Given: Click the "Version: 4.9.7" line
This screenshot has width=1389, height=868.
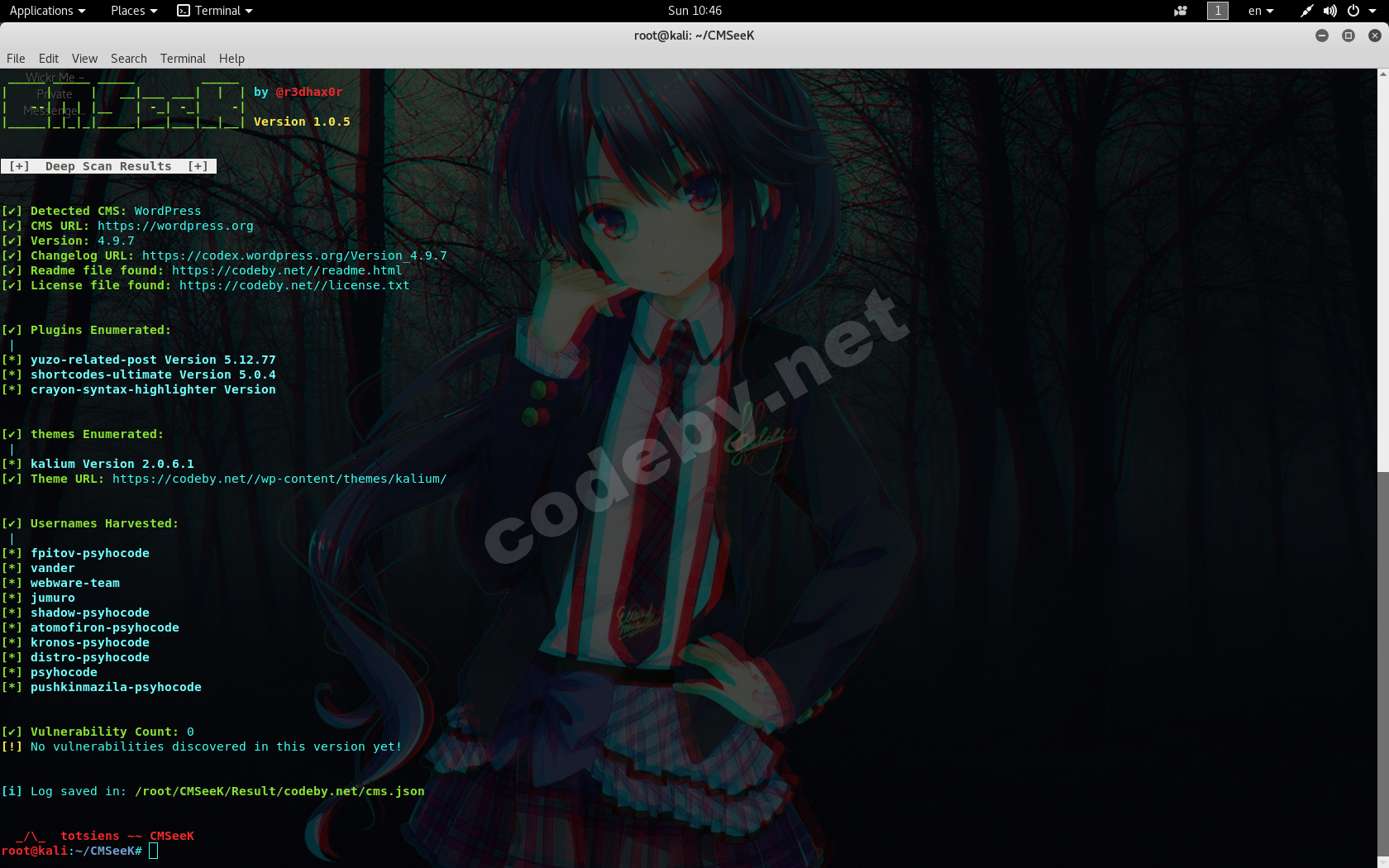Looking at the screenshot, I should tap(68, 241).
